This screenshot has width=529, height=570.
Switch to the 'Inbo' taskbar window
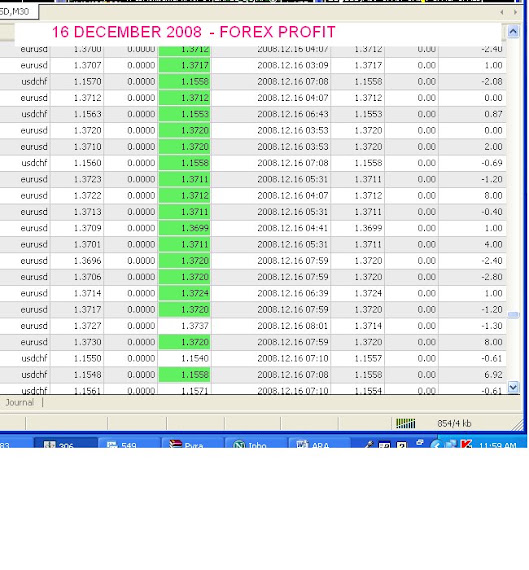pyautogui.click(x=256, y=443)
